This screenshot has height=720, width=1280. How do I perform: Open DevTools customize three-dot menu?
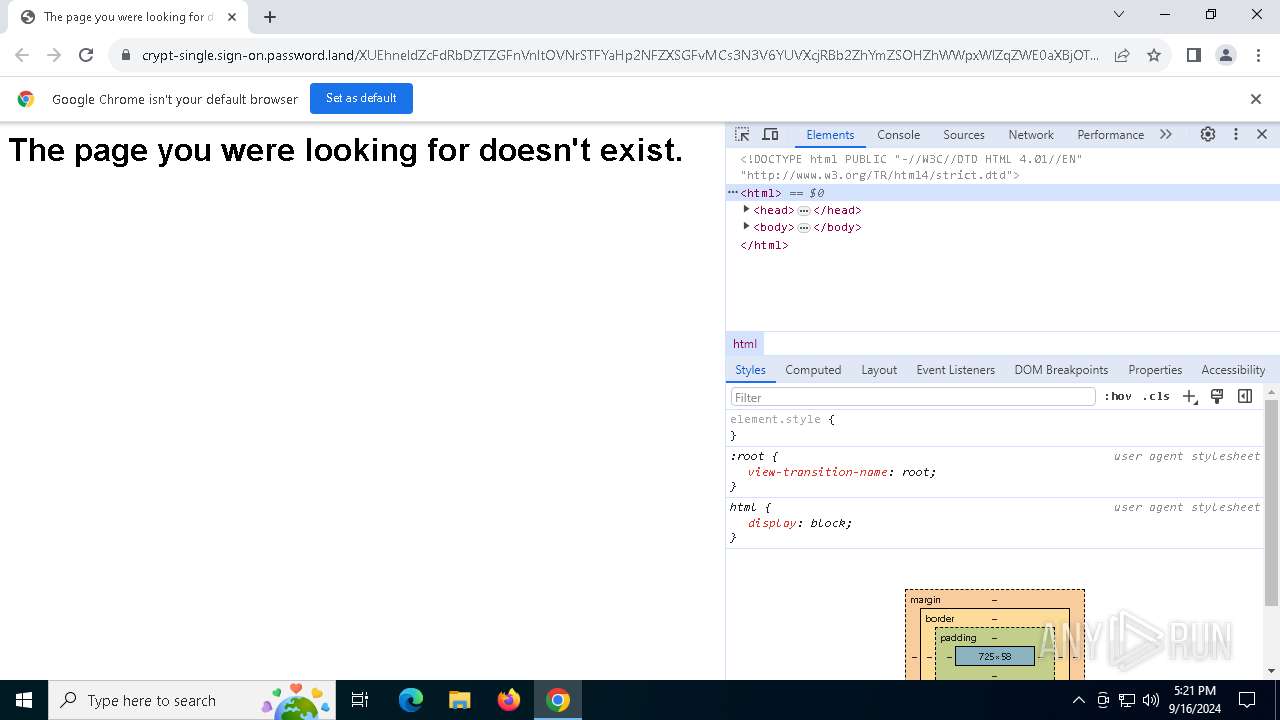[x=1236, y=134]
